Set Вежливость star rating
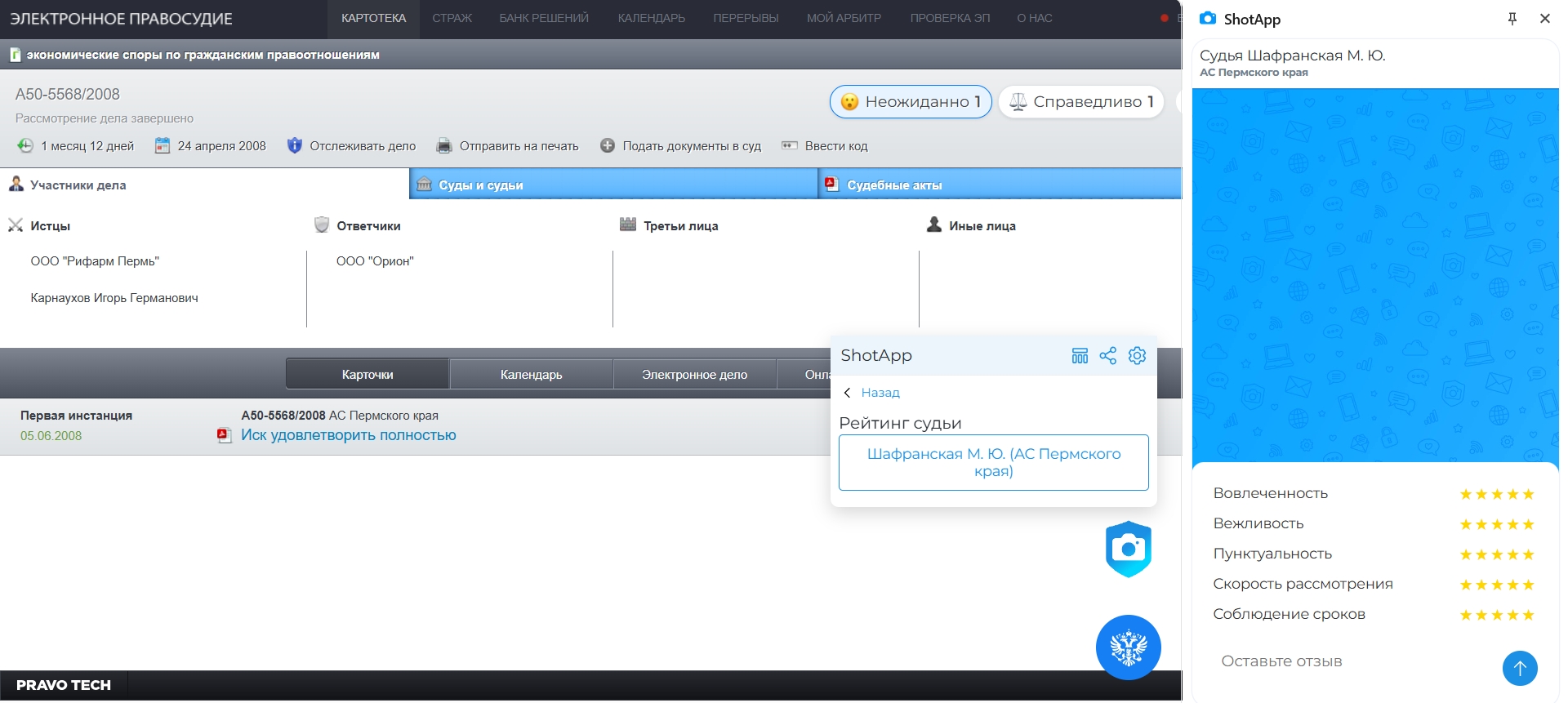1568x703 pixels. pos(1496,524)
